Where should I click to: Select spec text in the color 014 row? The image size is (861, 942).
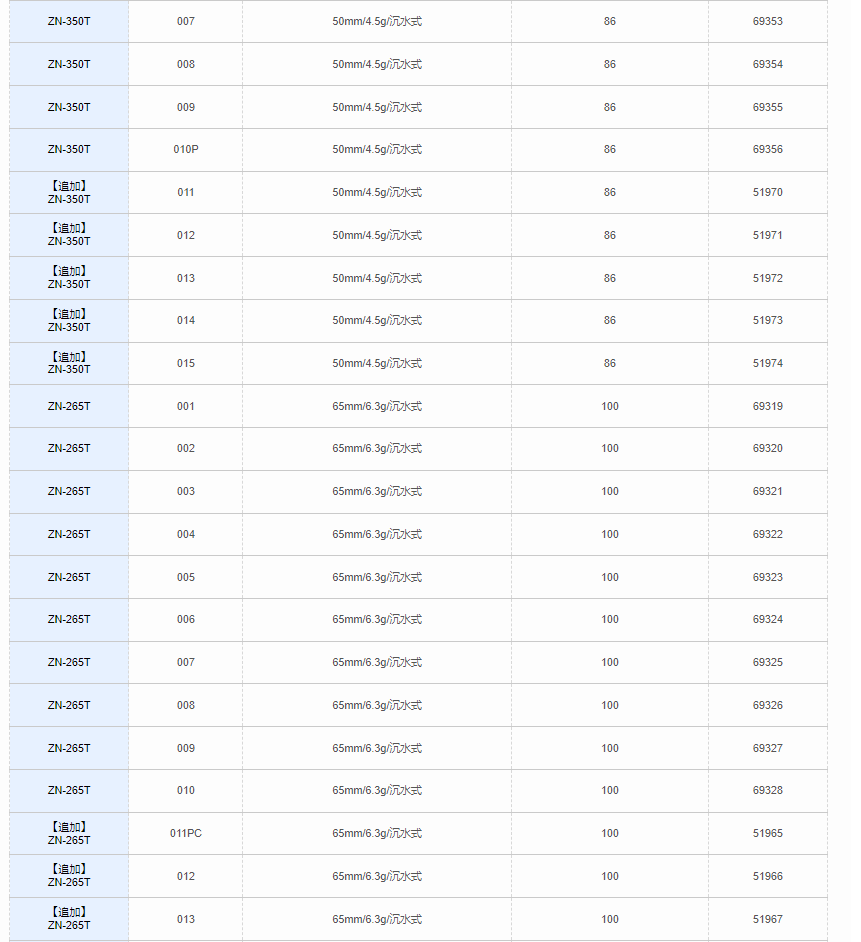tap(377, 320)
